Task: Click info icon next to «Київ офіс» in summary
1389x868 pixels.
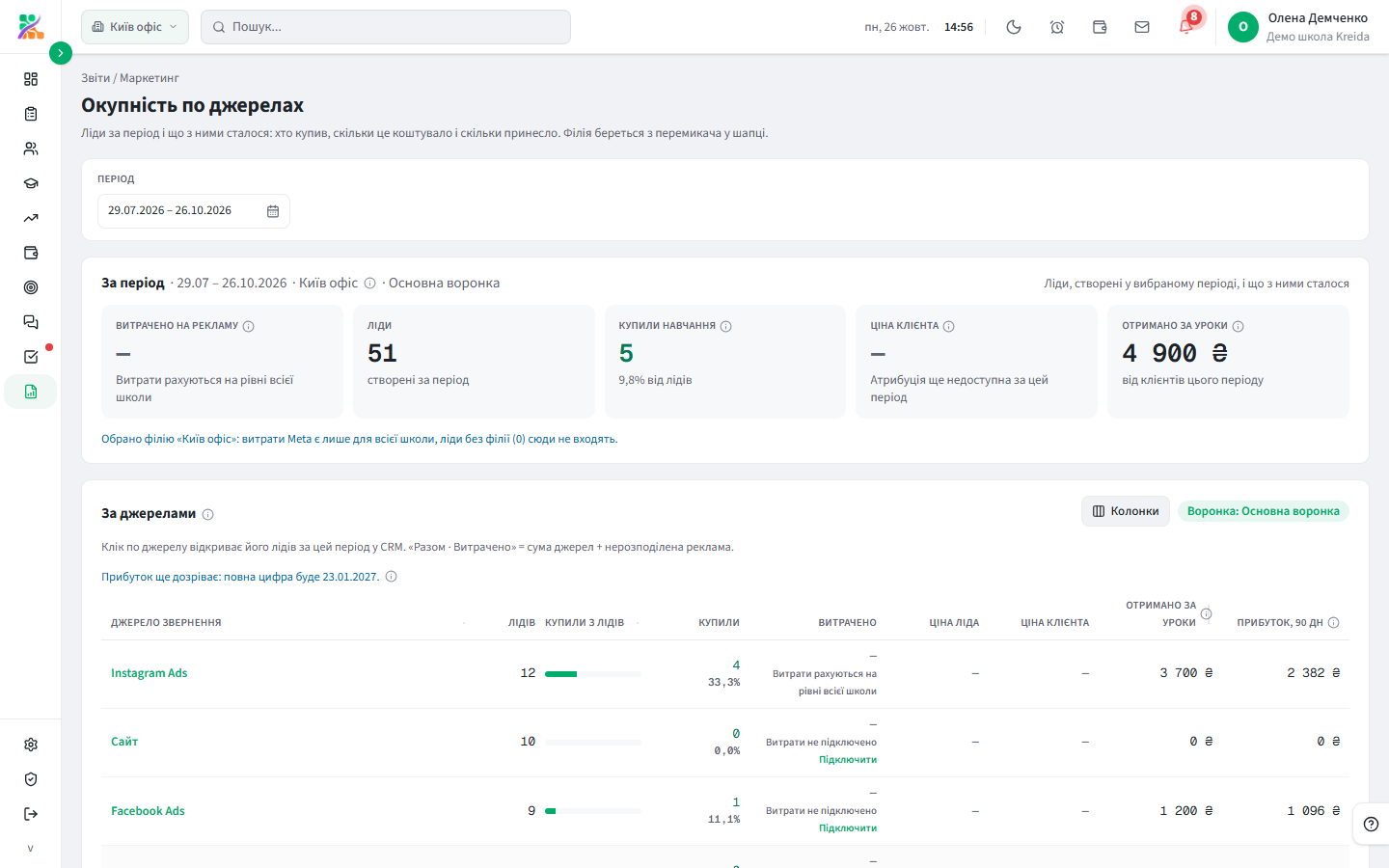Action: [x=369, y=284]
